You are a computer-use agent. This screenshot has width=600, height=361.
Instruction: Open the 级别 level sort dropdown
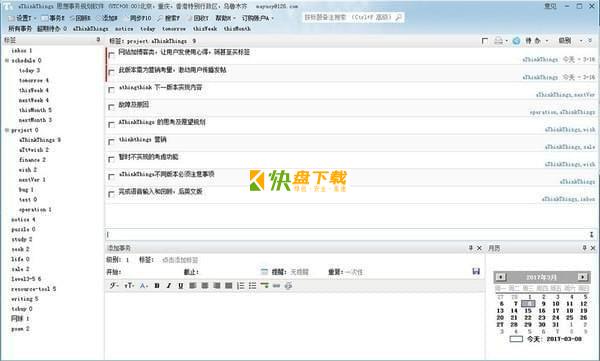coord(570,41)
